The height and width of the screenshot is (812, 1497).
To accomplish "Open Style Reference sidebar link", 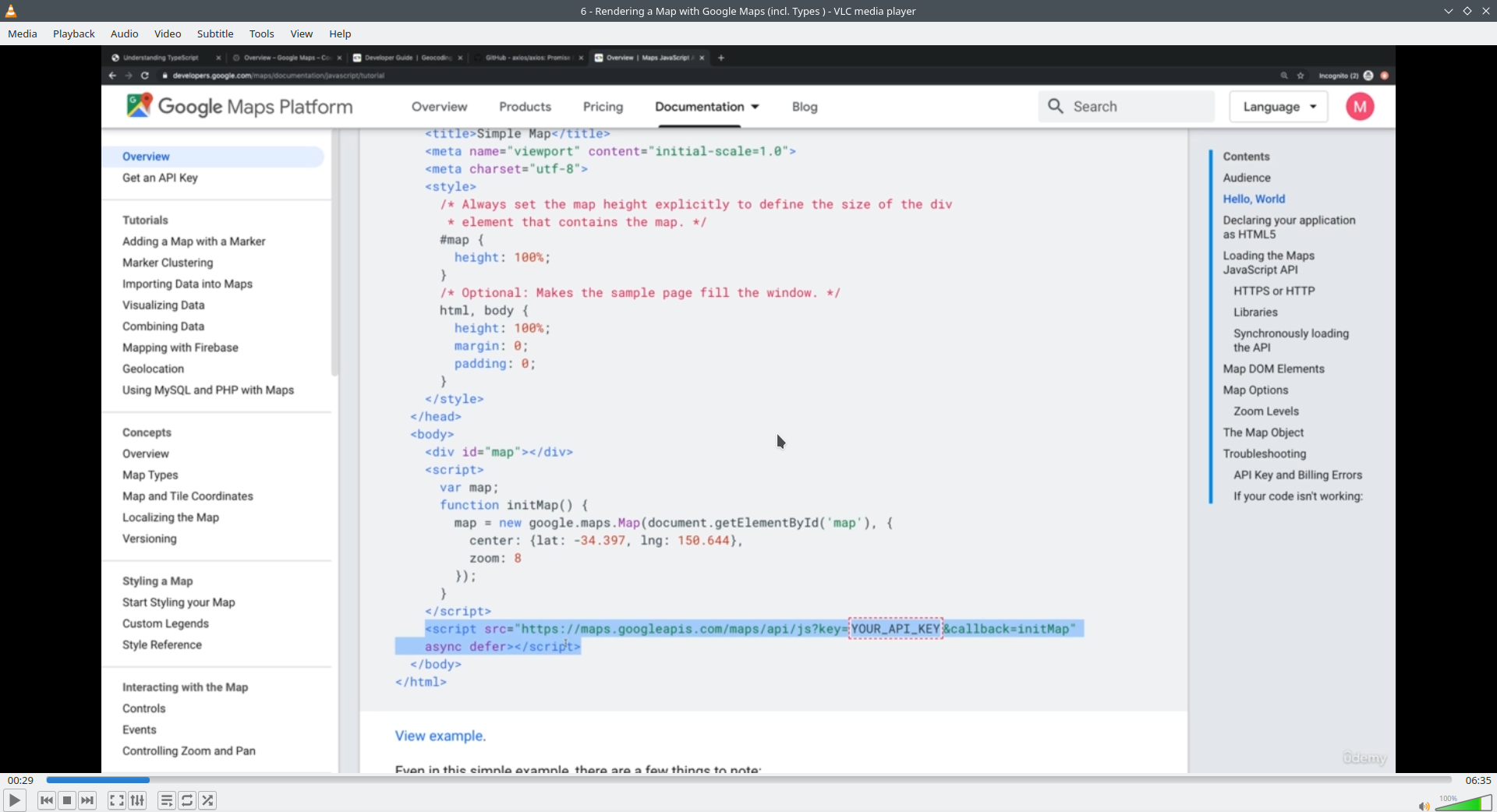I will pyautogui.click(x=162, y=644).
